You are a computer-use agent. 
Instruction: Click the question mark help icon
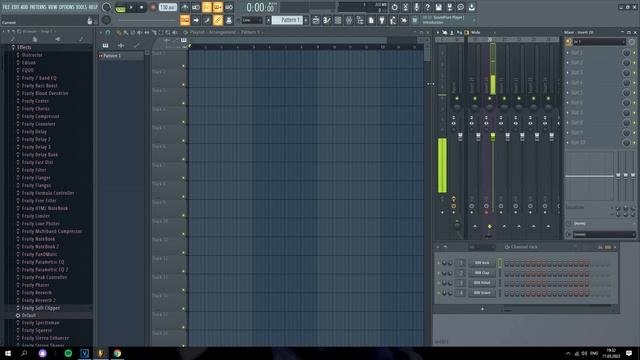(427, 7)
